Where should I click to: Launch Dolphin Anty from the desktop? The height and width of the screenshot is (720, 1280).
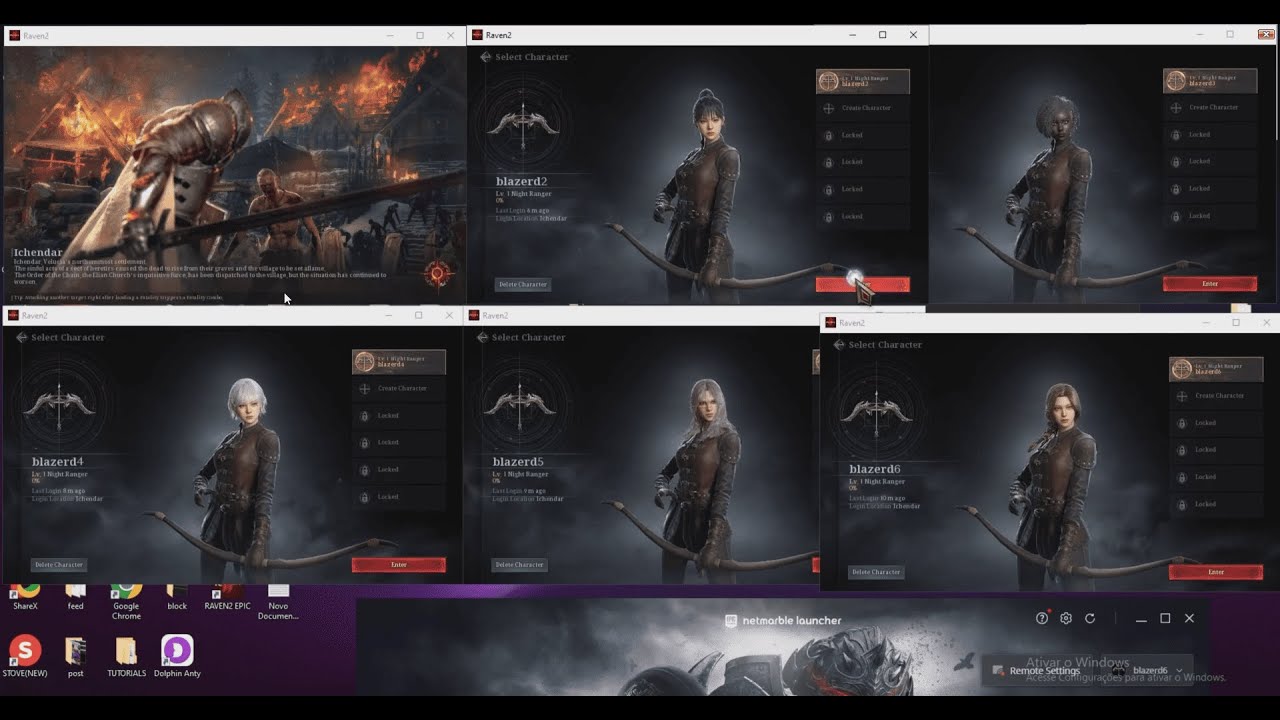pyautogui.click(x=177, y=657)
